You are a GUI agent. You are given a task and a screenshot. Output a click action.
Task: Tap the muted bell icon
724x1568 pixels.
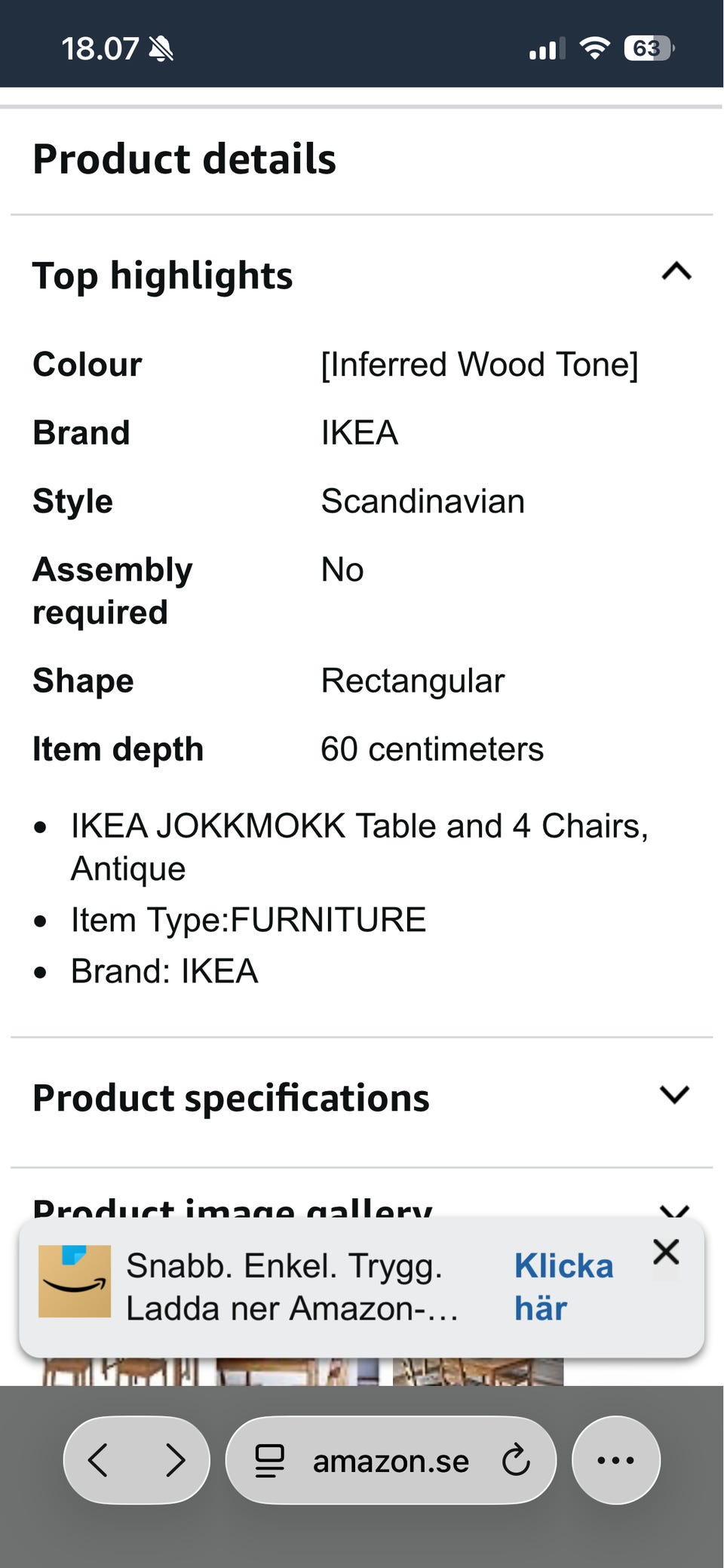point(161,50)
